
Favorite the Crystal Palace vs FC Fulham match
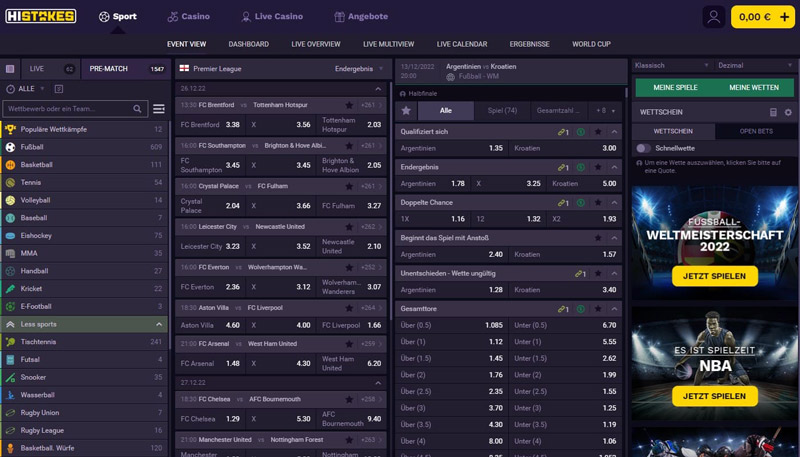[x=349, y=186]
